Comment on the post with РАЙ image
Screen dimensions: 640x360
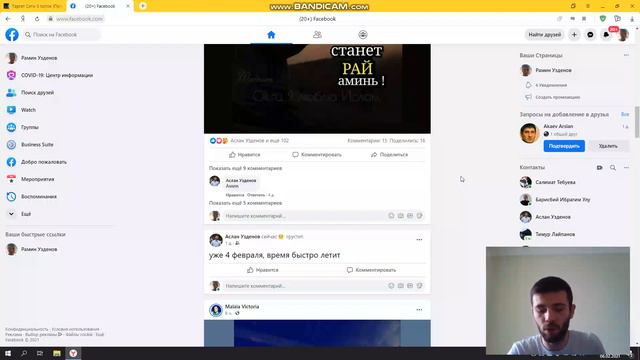(317, 155)
